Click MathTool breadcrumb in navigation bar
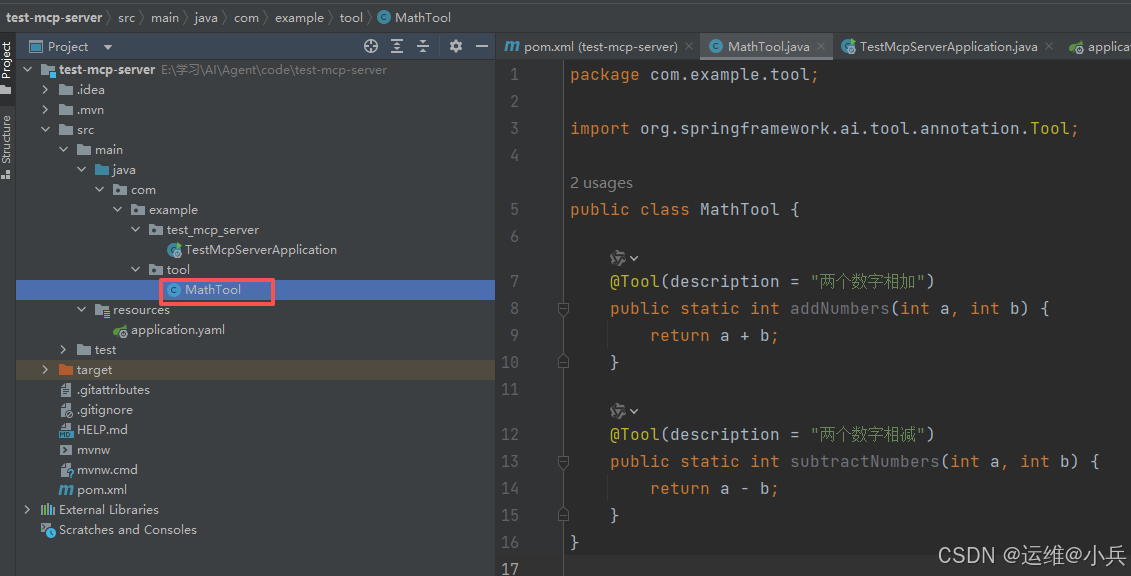 click(x=415, y=18)
